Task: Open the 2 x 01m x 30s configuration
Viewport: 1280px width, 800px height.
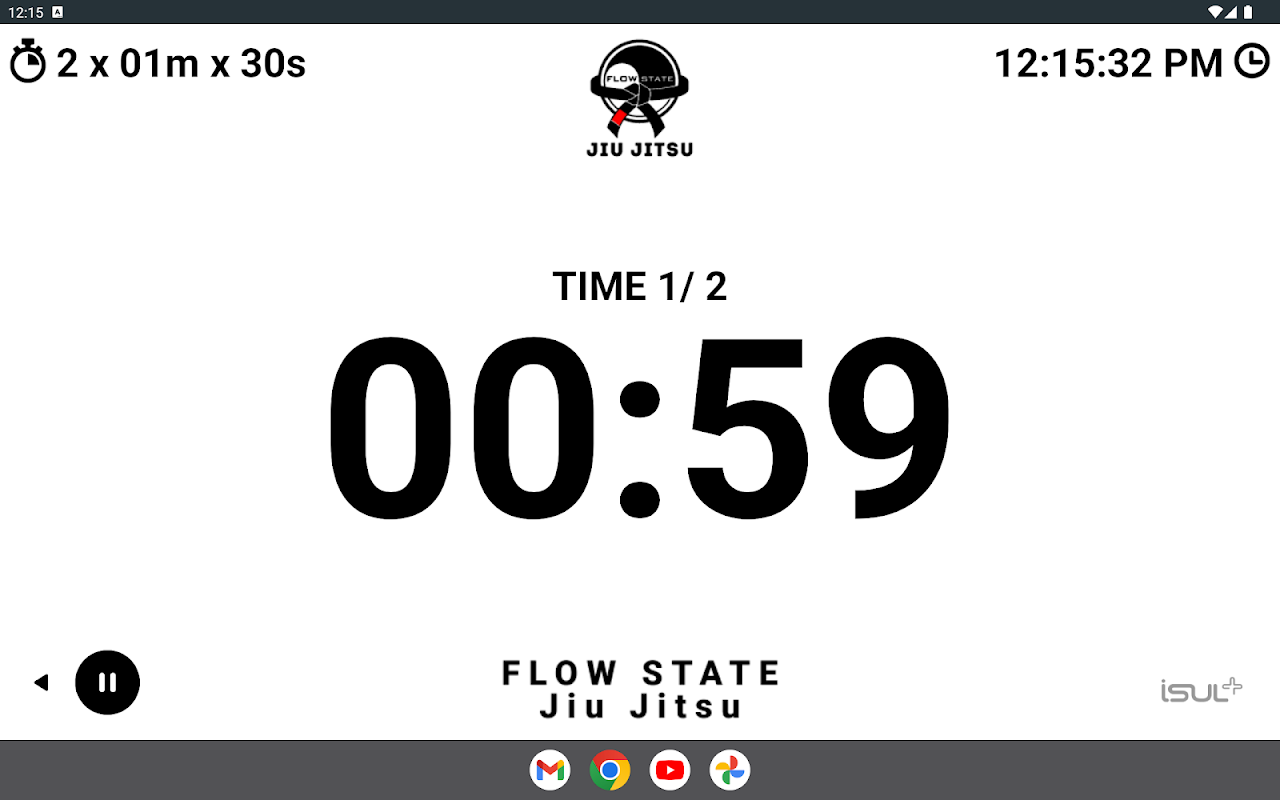Action: coord(181,63)
